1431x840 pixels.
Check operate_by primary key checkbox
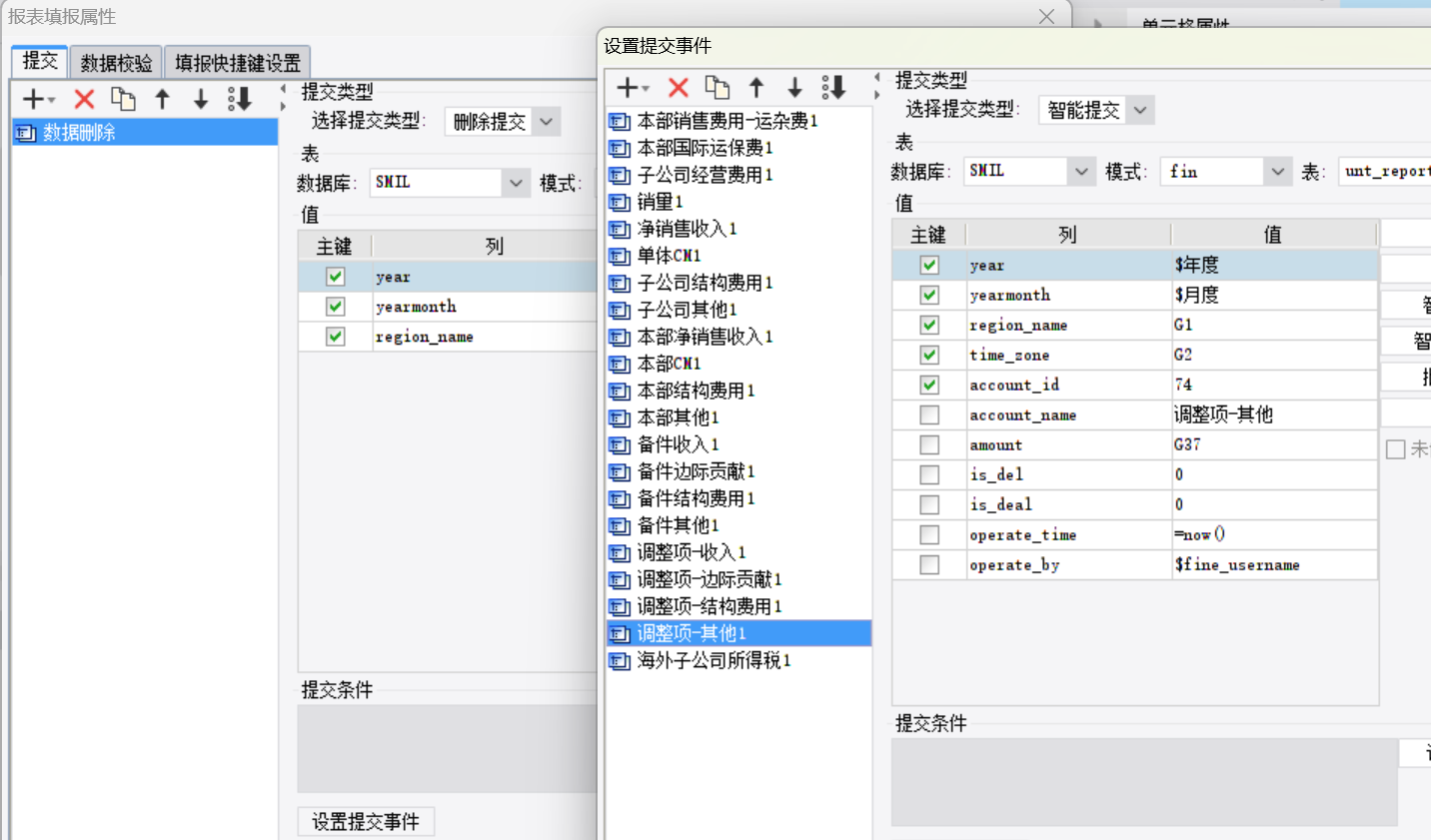click(929, 564)
